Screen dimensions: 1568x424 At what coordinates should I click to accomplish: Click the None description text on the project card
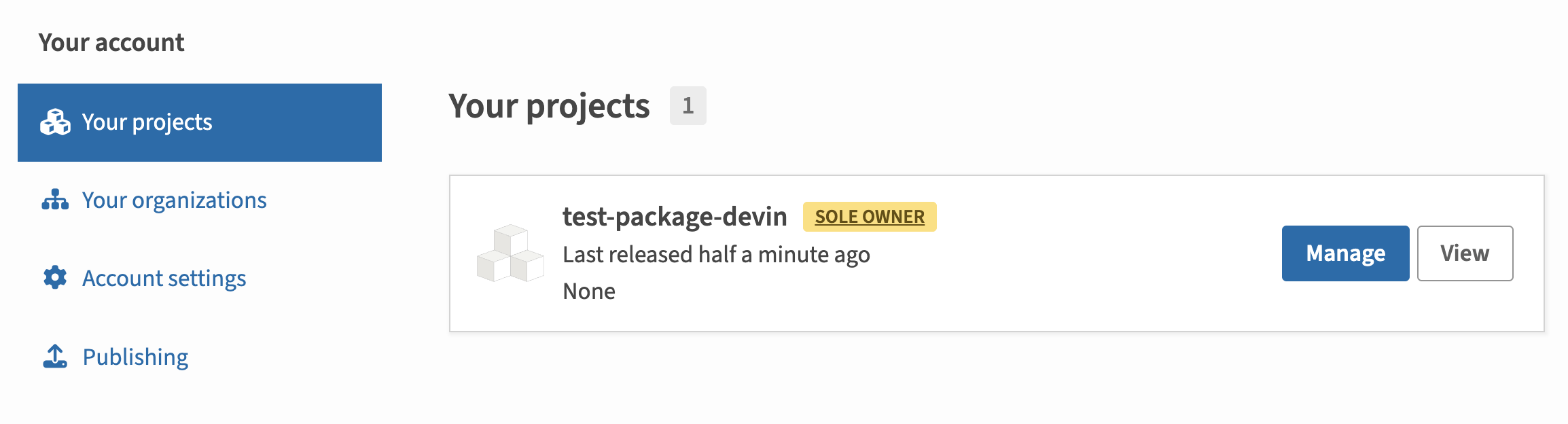click(588, 291)
